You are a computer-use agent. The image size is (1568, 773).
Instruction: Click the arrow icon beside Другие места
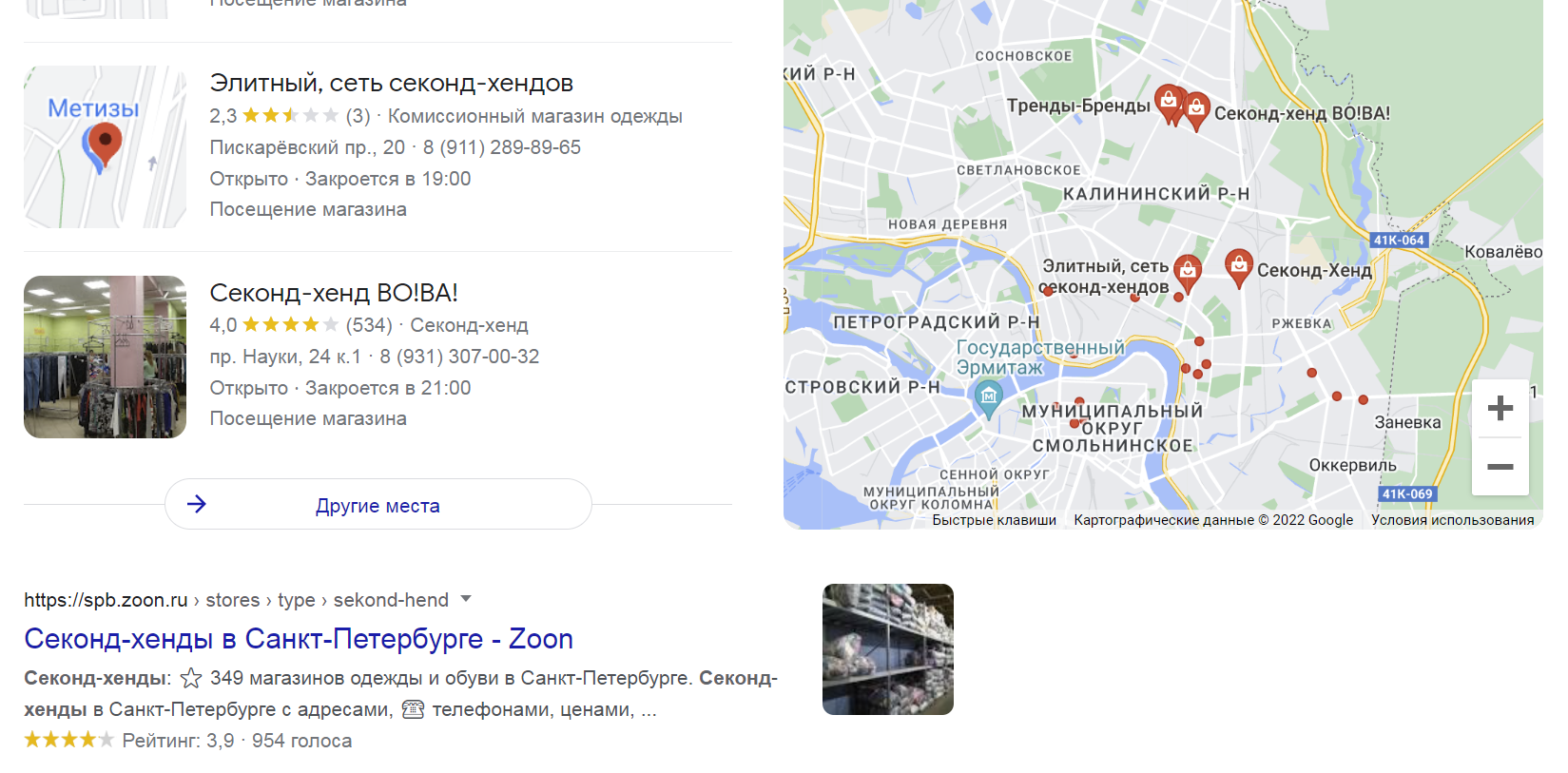tap(197, 504)
